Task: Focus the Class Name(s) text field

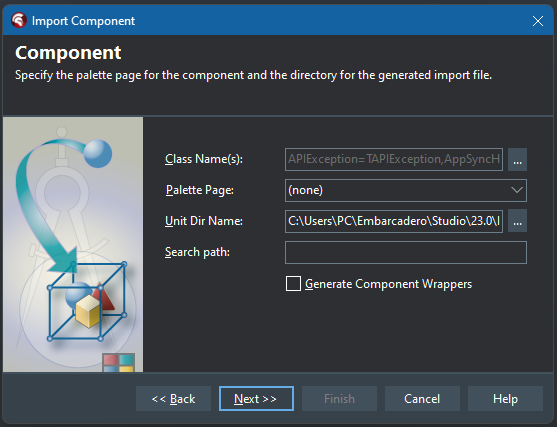Action: pyautogui.click(x=394, y=160)
